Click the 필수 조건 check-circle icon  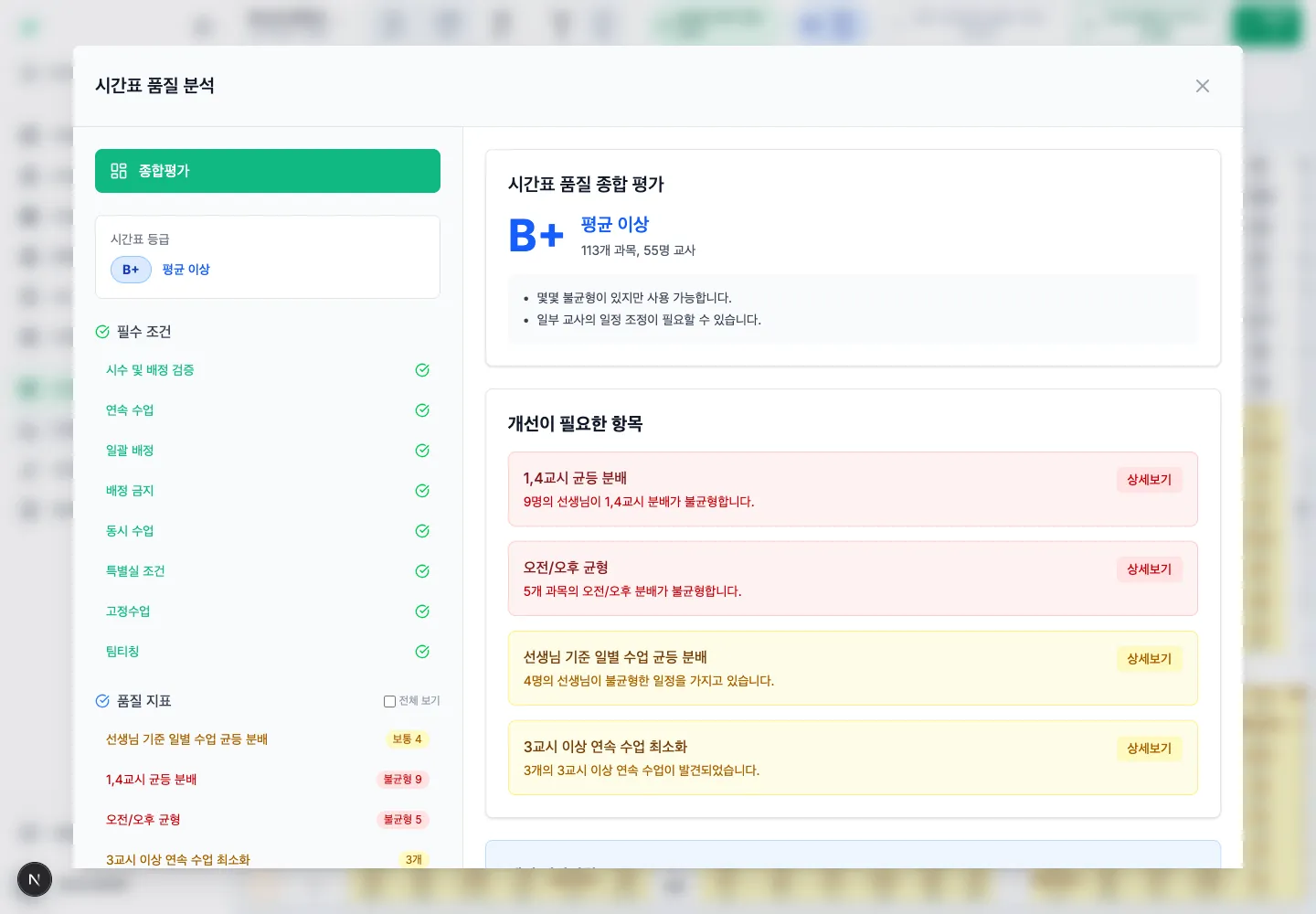(102, 332)
